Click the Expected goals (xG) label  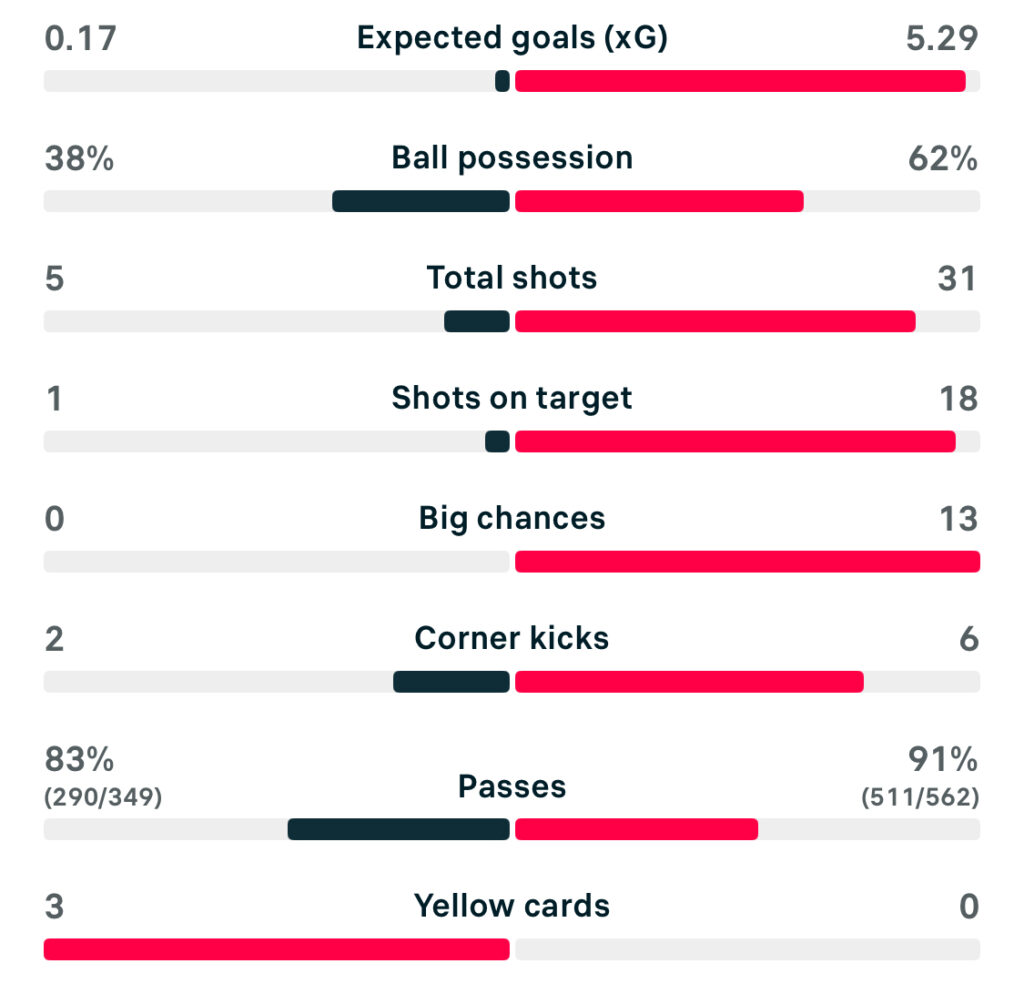point(512,38)
